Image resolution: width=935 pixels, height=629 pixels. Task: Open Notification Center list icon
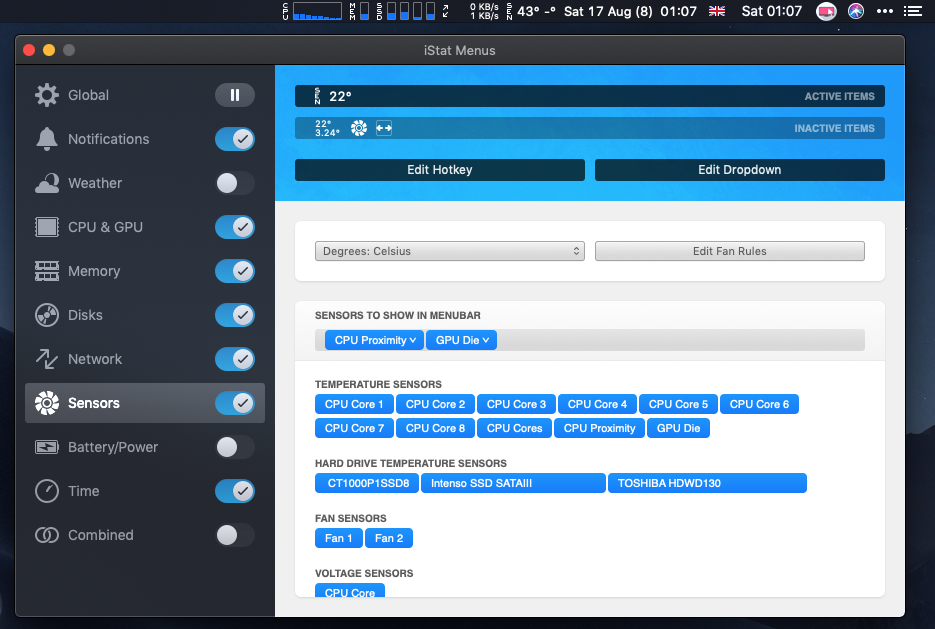pos(913,11)
